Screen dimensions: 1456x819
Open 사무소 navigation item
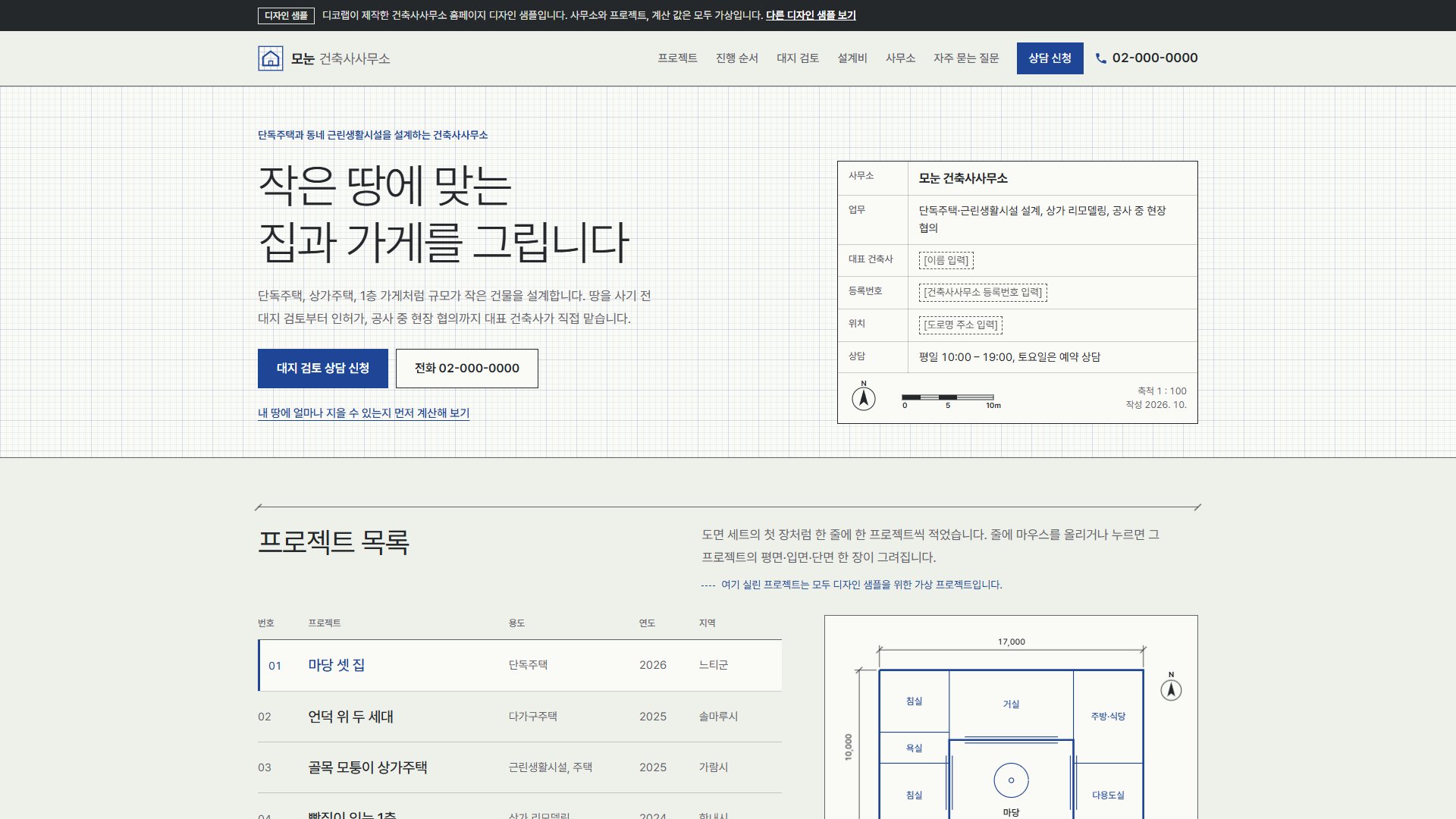(900, 58)
